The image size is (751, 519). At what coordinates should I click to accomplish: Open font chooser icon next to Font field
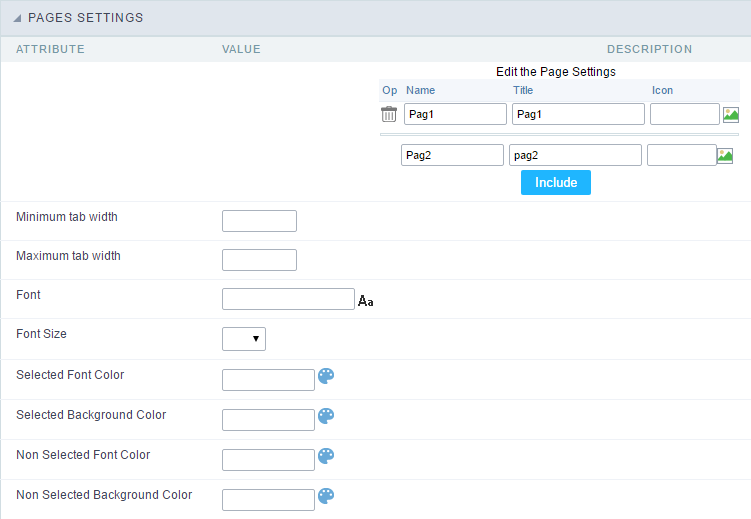tap(365, 300)
